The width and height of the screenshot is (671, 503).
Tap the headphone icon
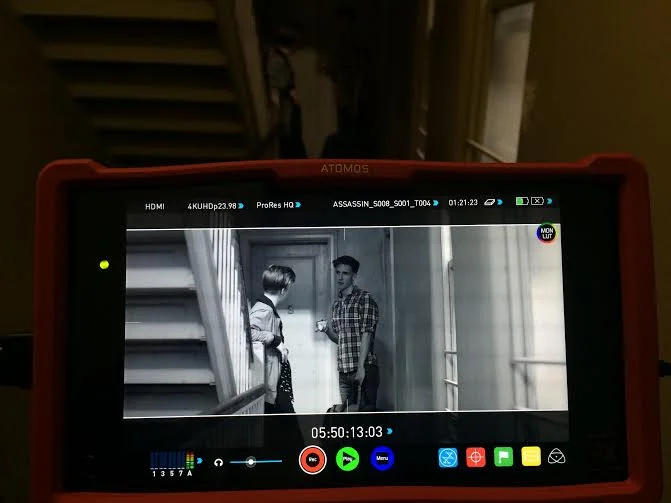coord(219,462)
